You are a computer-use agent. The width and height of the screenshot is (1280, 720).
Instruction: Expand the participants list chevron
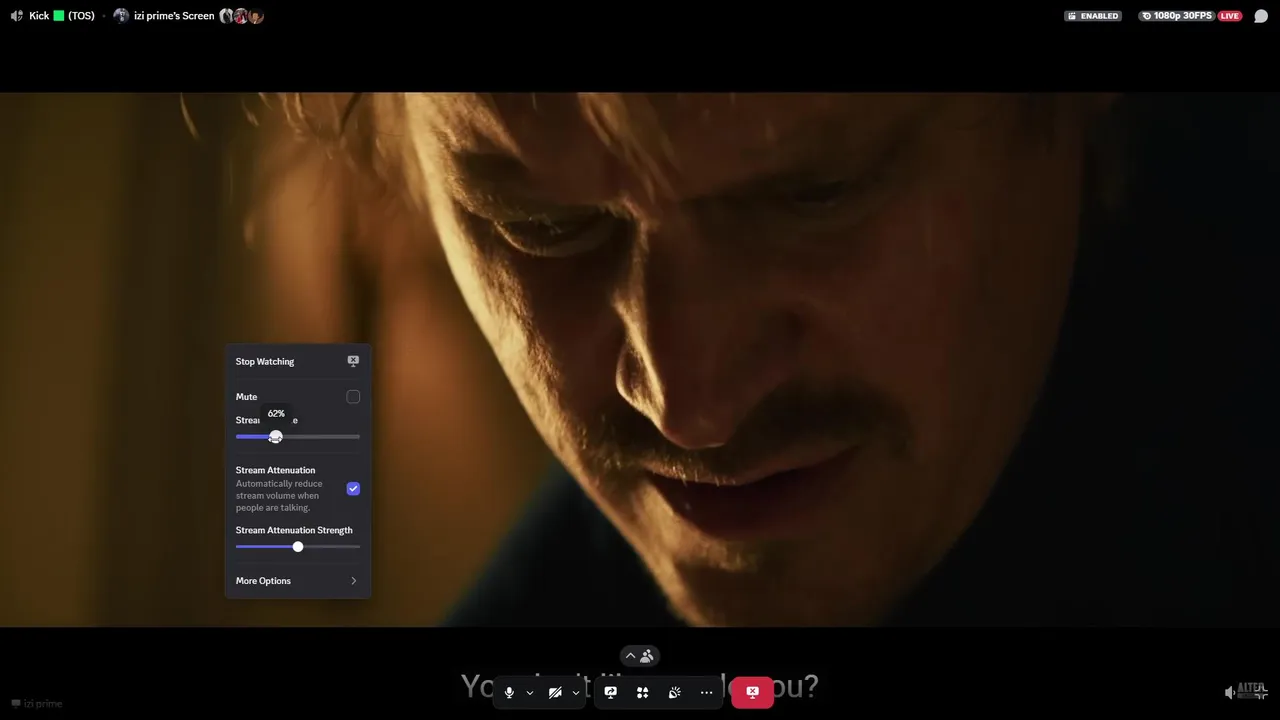point(630,656)
